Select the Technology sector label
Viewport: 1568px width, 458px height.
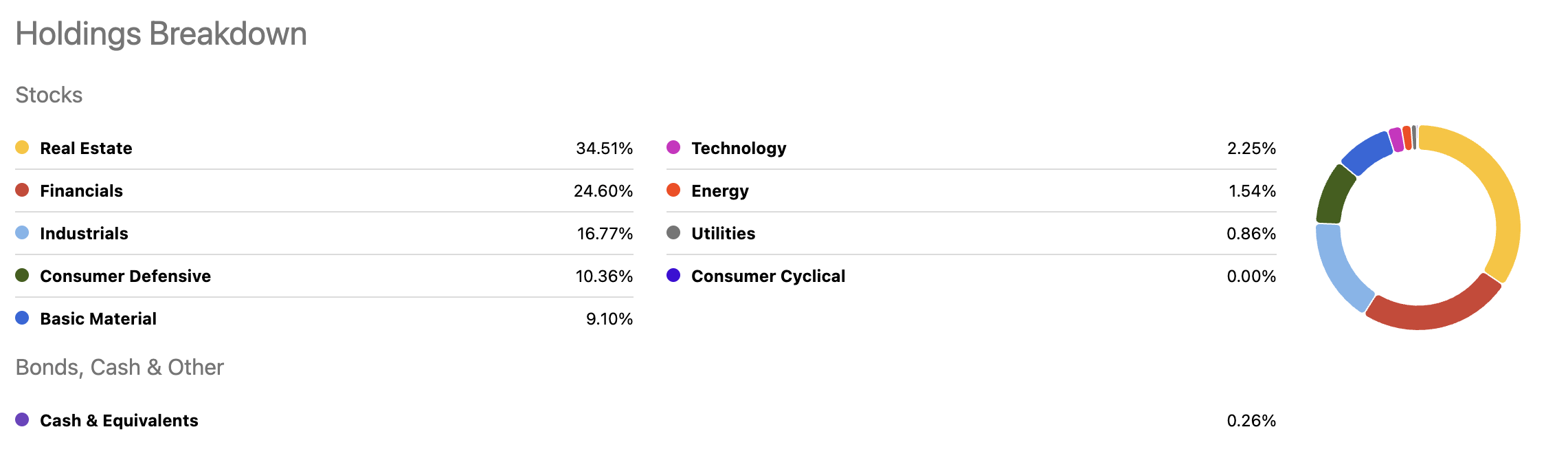(x=739, y=149)
